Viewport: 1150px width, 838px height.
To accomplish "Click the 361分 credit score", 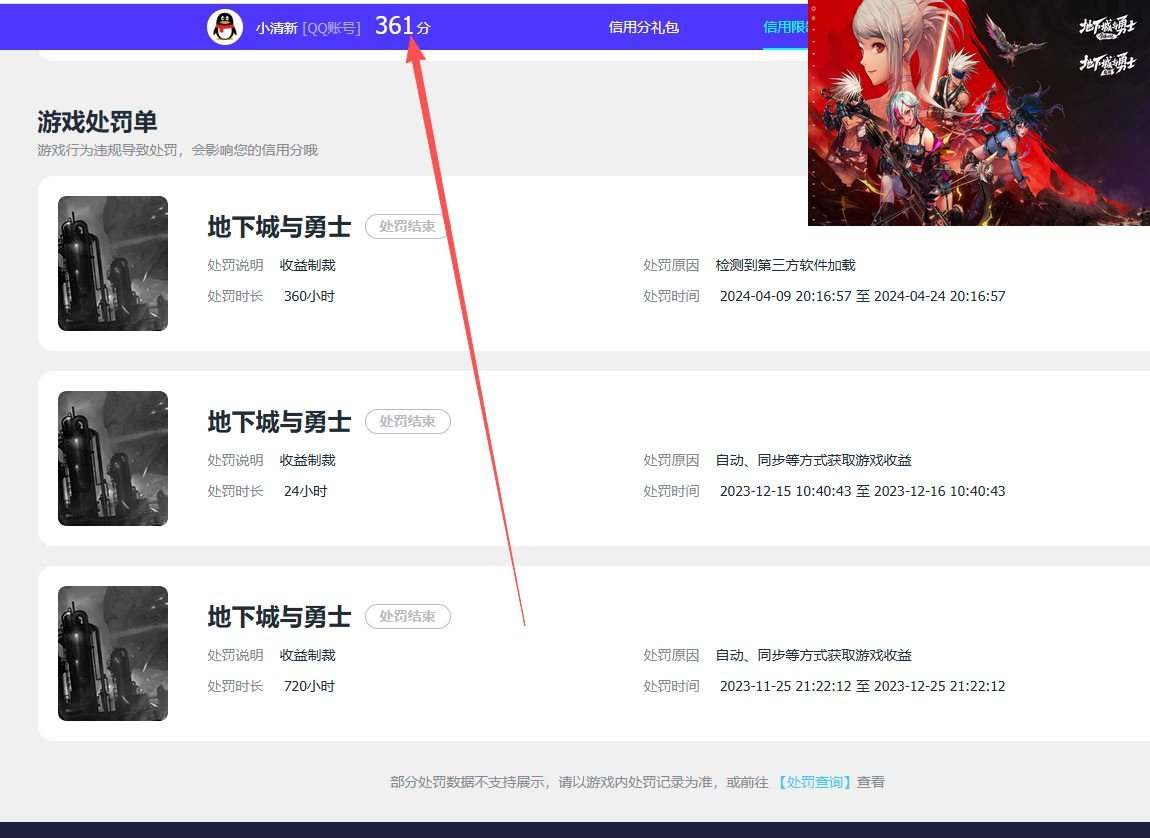I will 402,26.
